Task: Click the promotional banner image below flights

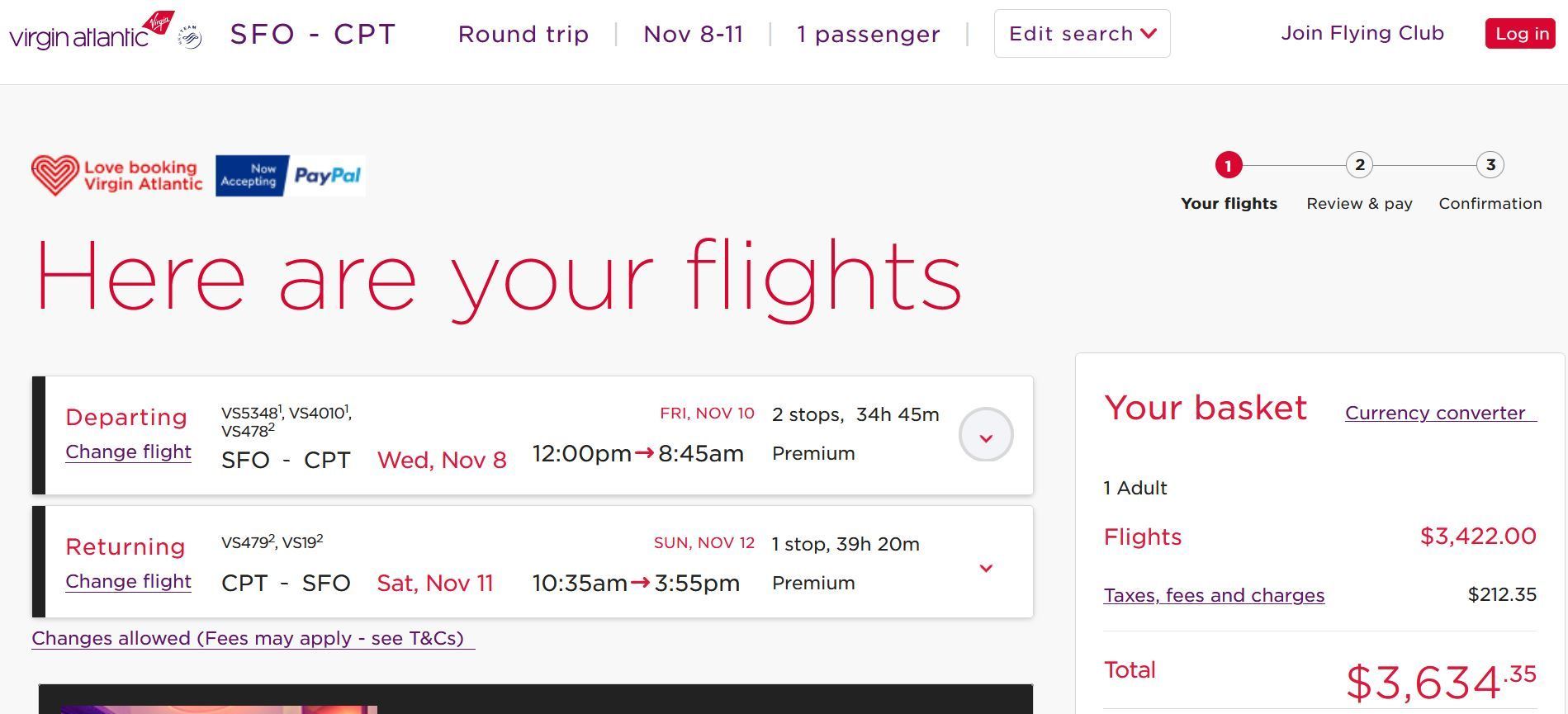Action: pyautogui.click(x=535, y=699)
